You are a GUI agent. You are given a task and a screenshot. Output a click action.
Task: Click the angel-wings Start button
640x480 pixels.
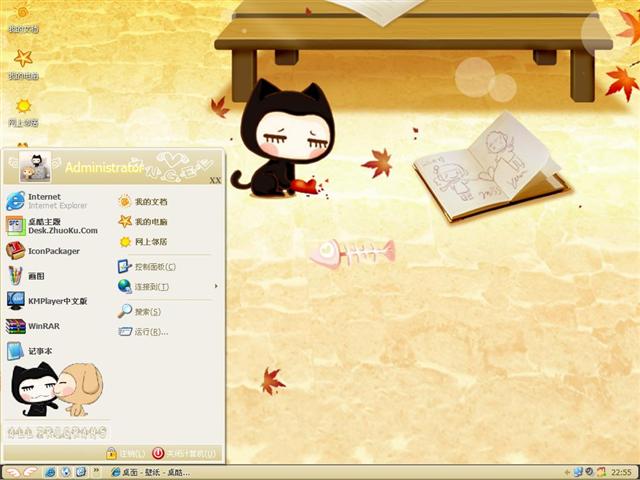[20, 472]
